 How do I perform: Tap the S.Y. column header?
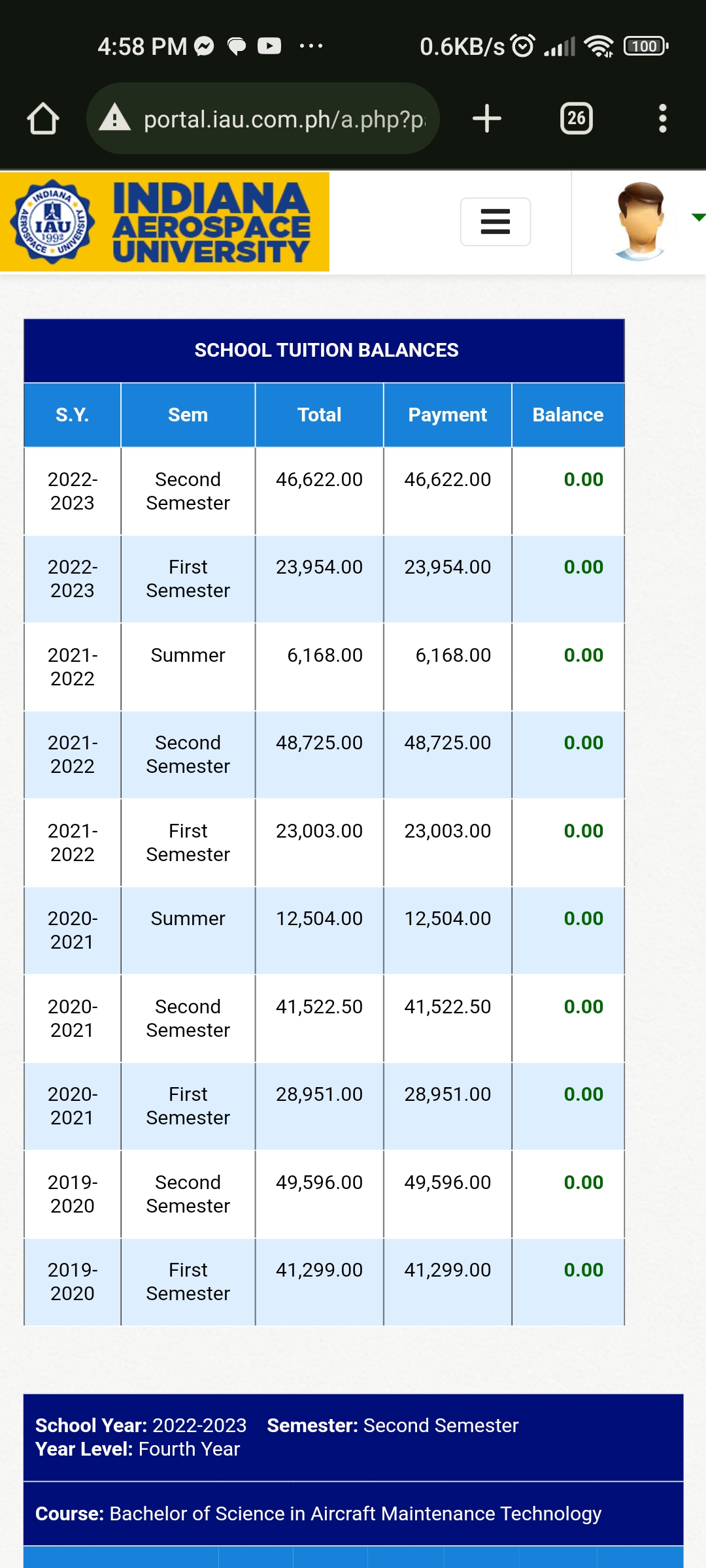(x=72, y=415)
